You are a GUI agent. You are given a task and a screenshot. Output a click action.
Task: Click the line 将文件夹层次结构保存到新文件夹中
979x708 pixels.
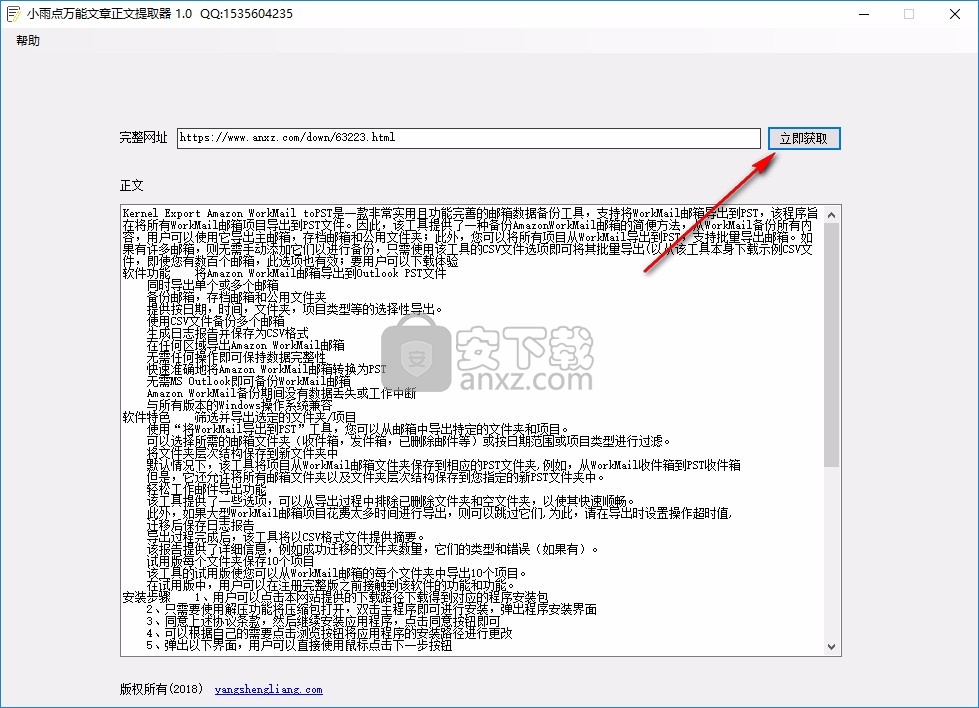point(242,453)
